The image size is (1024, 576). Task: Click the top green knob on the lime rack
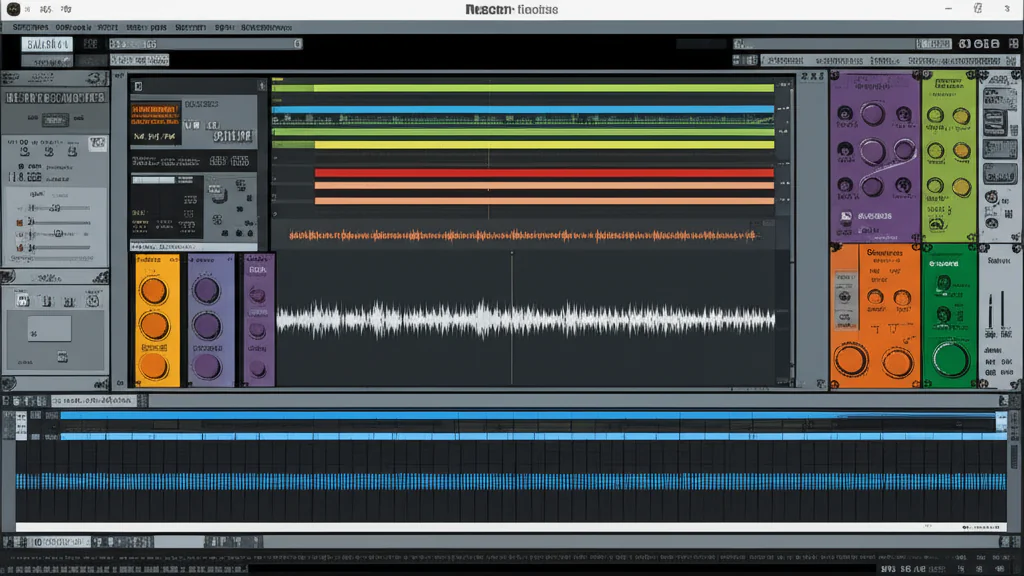click(x=936, y=116)
